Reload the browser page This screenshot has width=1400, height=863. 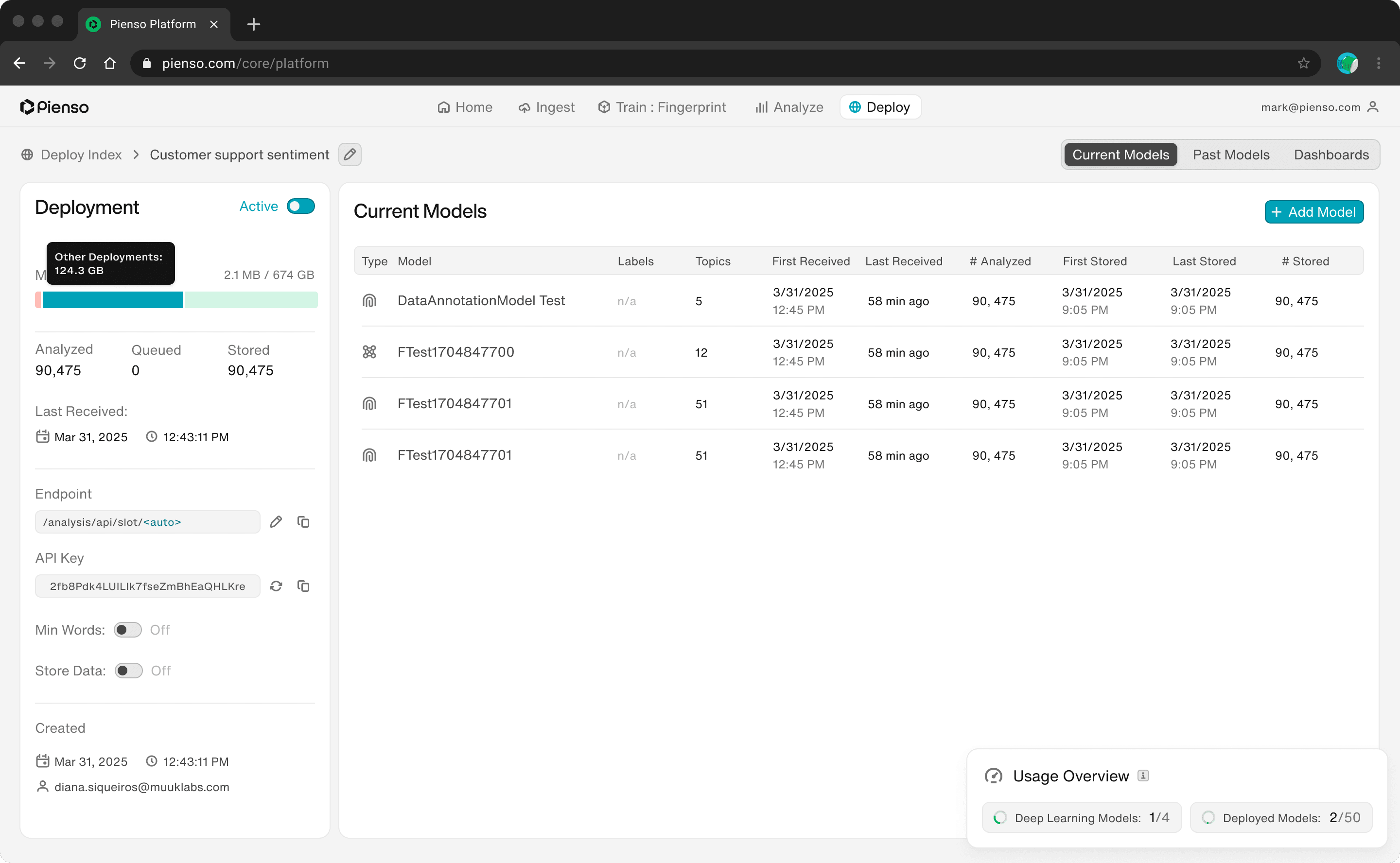[80, 63]
